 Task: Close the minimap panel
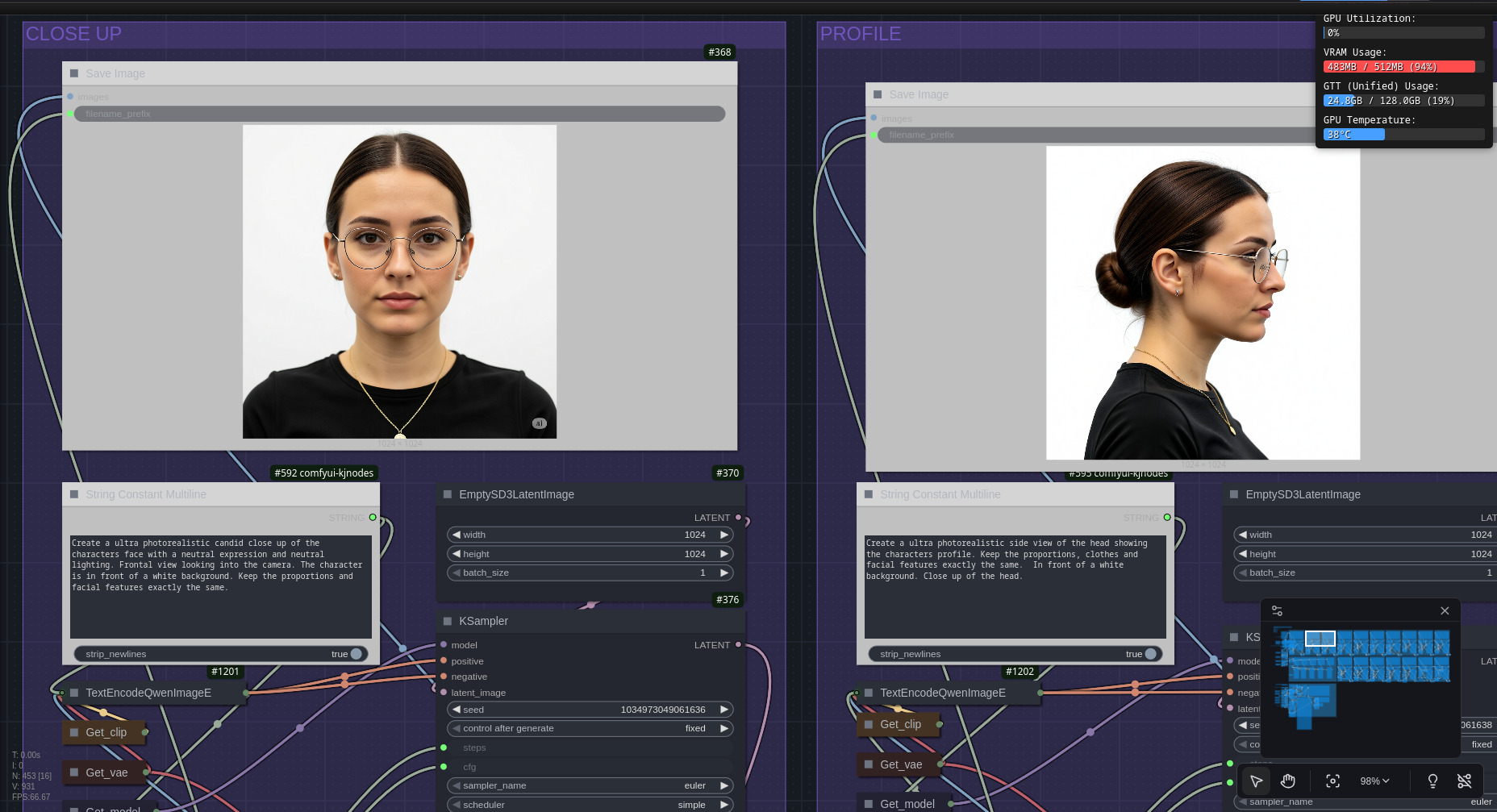tap(1445, 611)
